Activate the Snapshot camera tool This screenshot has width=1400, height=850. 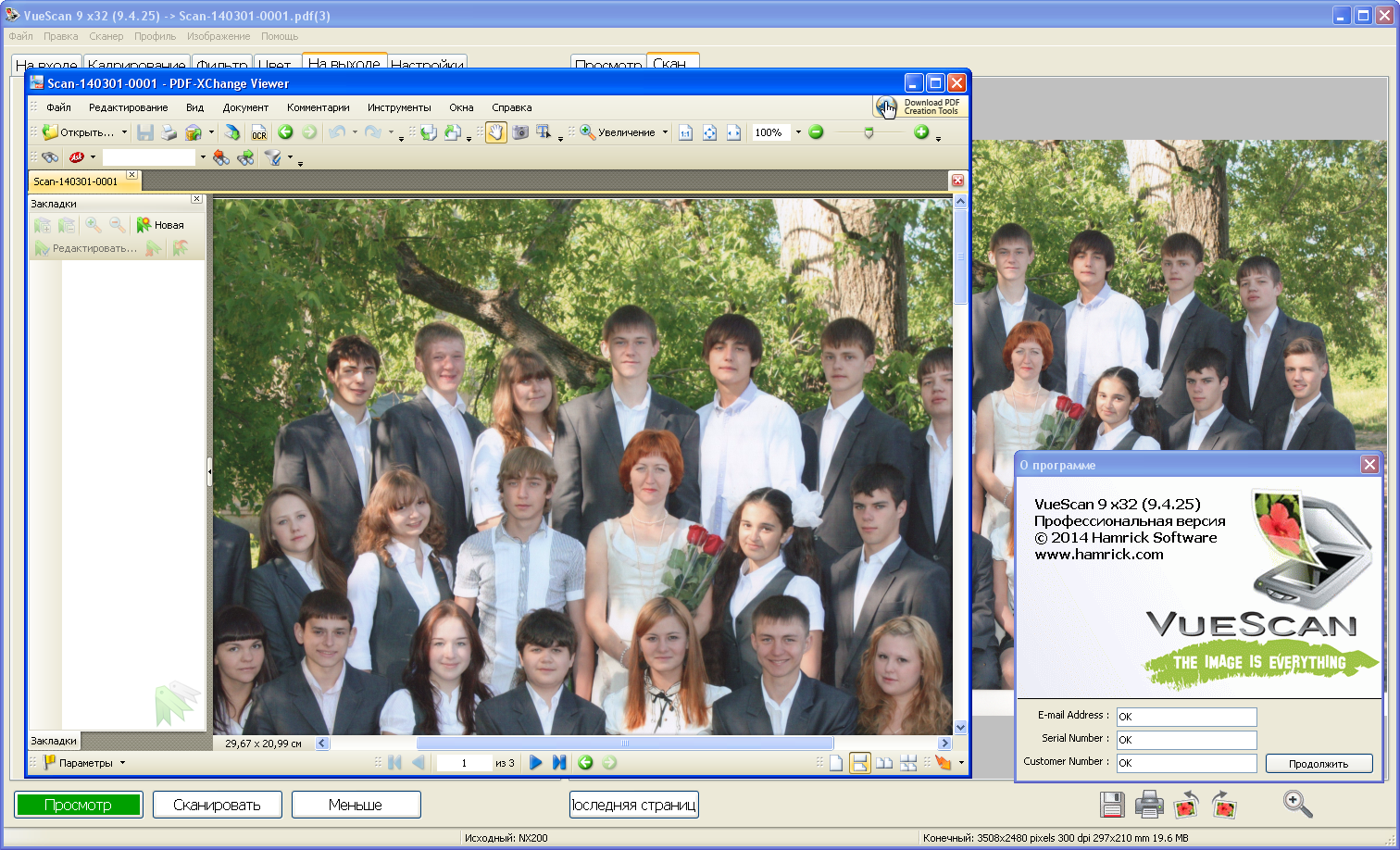click(520, 132)
